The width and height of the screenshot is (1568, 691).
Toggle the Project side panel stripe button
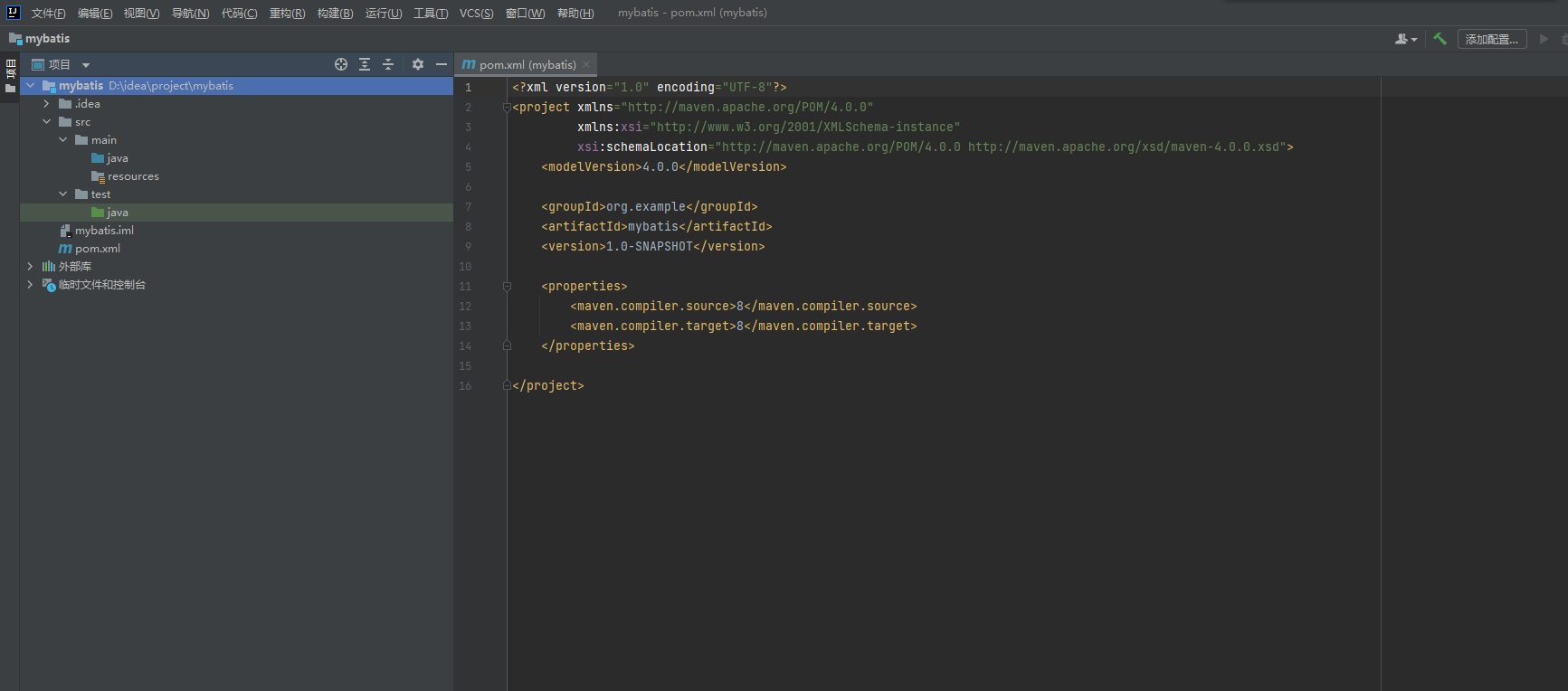pos(11,76)
